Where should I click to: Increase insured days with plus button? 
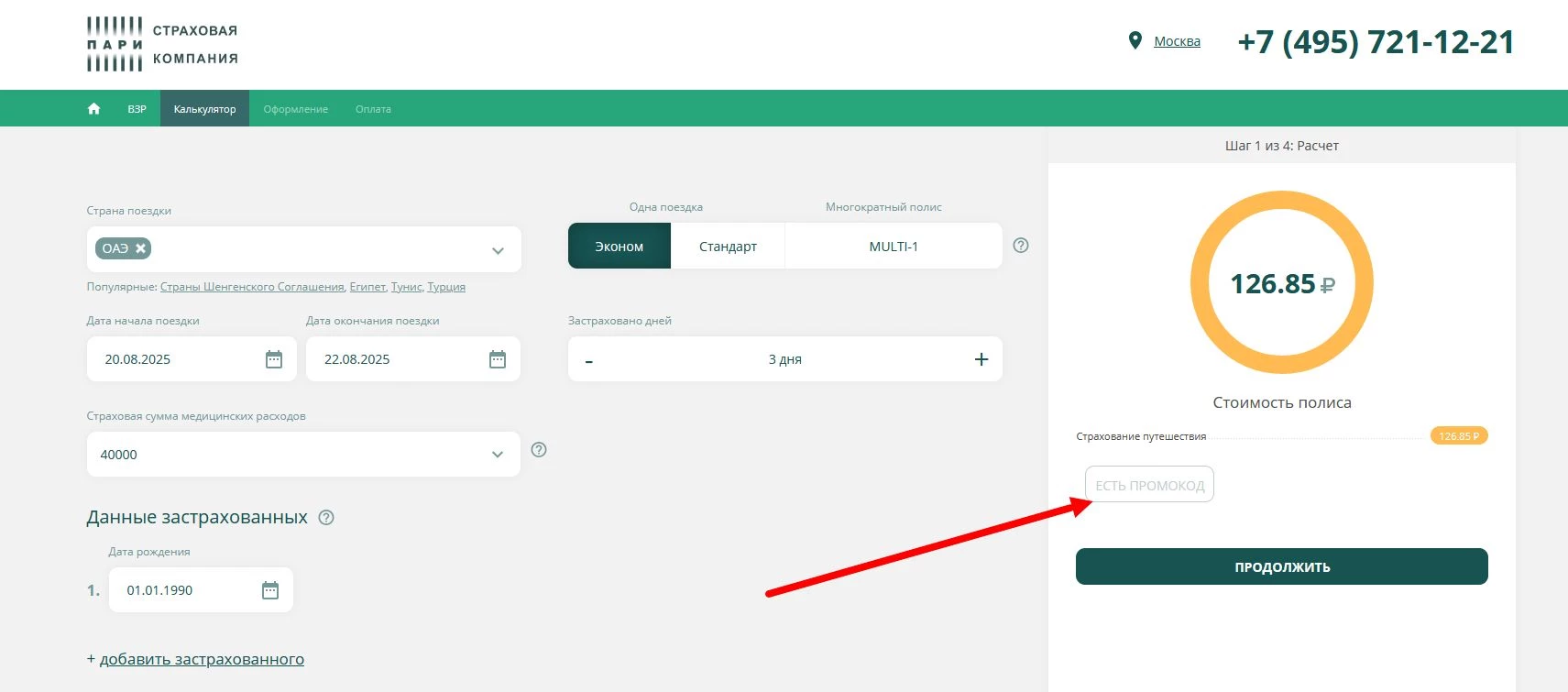pos(981,359)
